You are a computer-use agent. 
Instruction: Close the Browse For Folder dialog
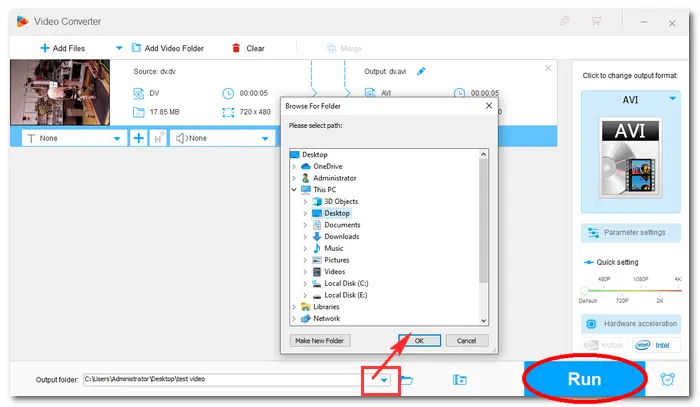click(x=489, y=106)
